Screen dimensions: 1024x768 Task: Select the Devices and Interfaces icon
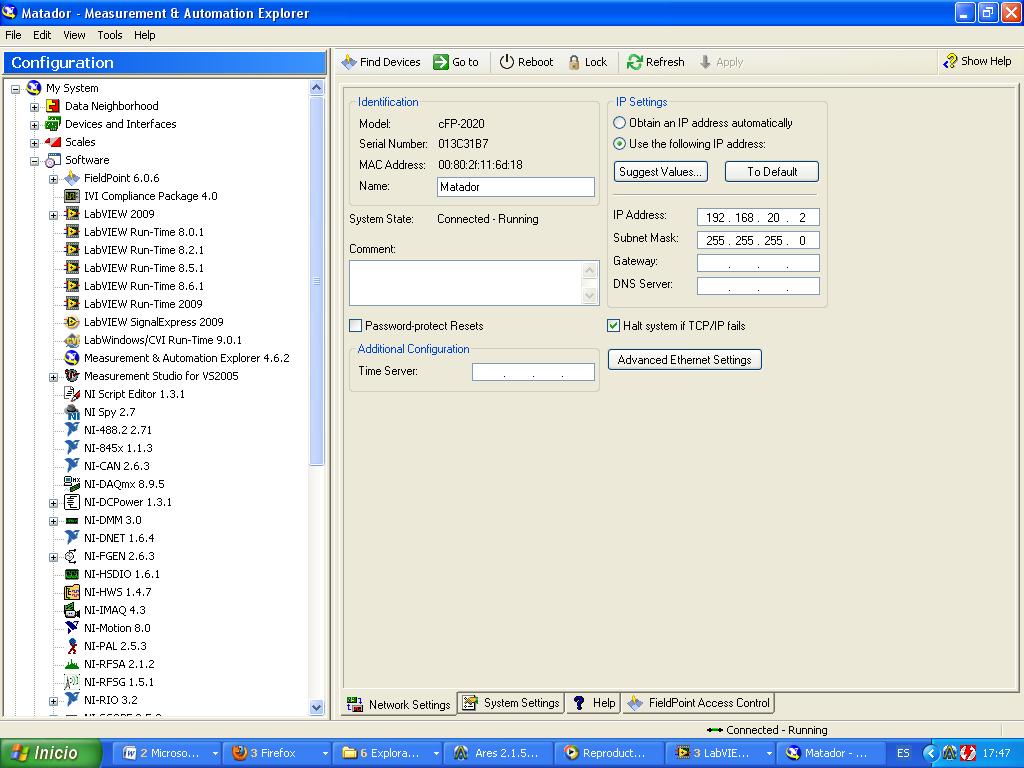(x=53, y=123)
